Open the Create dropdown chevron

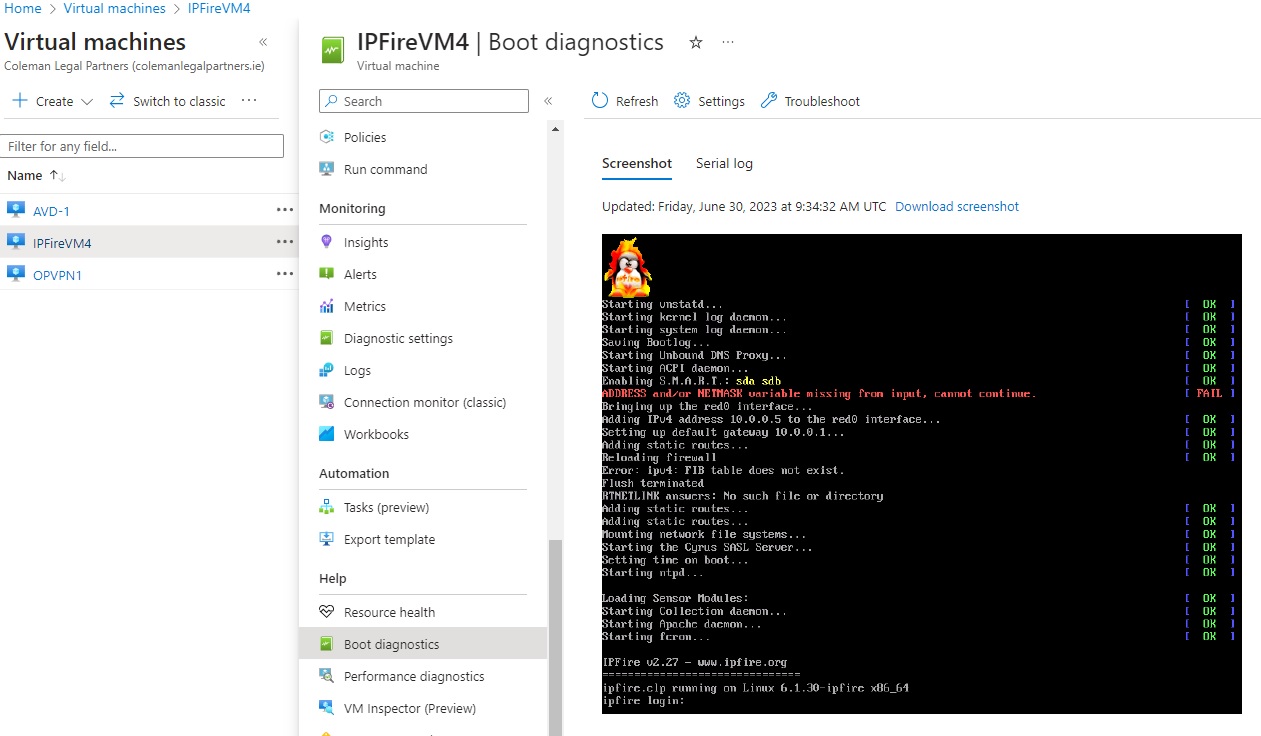87,102
